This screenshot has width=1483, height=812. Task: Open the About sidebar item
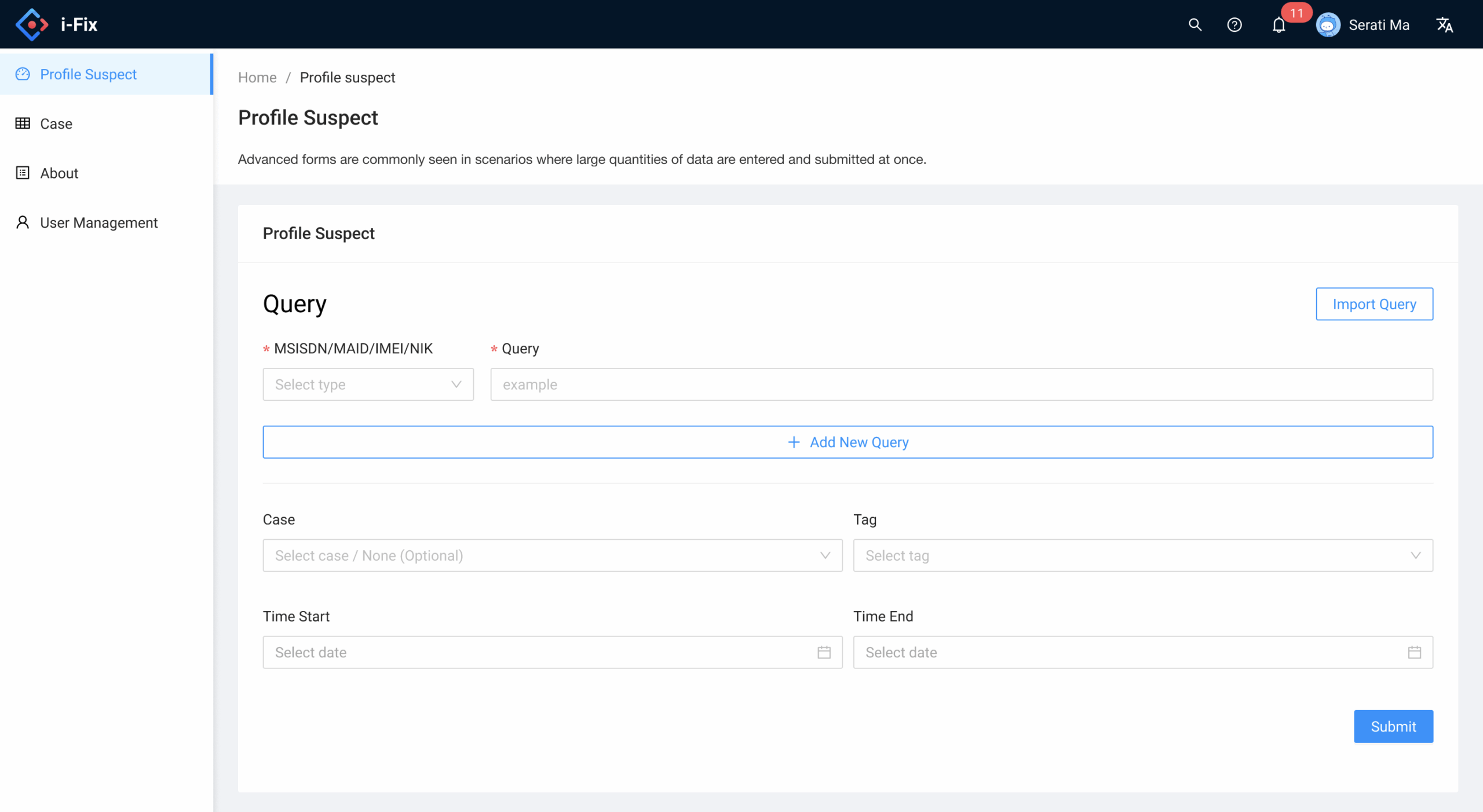(59, 173)
